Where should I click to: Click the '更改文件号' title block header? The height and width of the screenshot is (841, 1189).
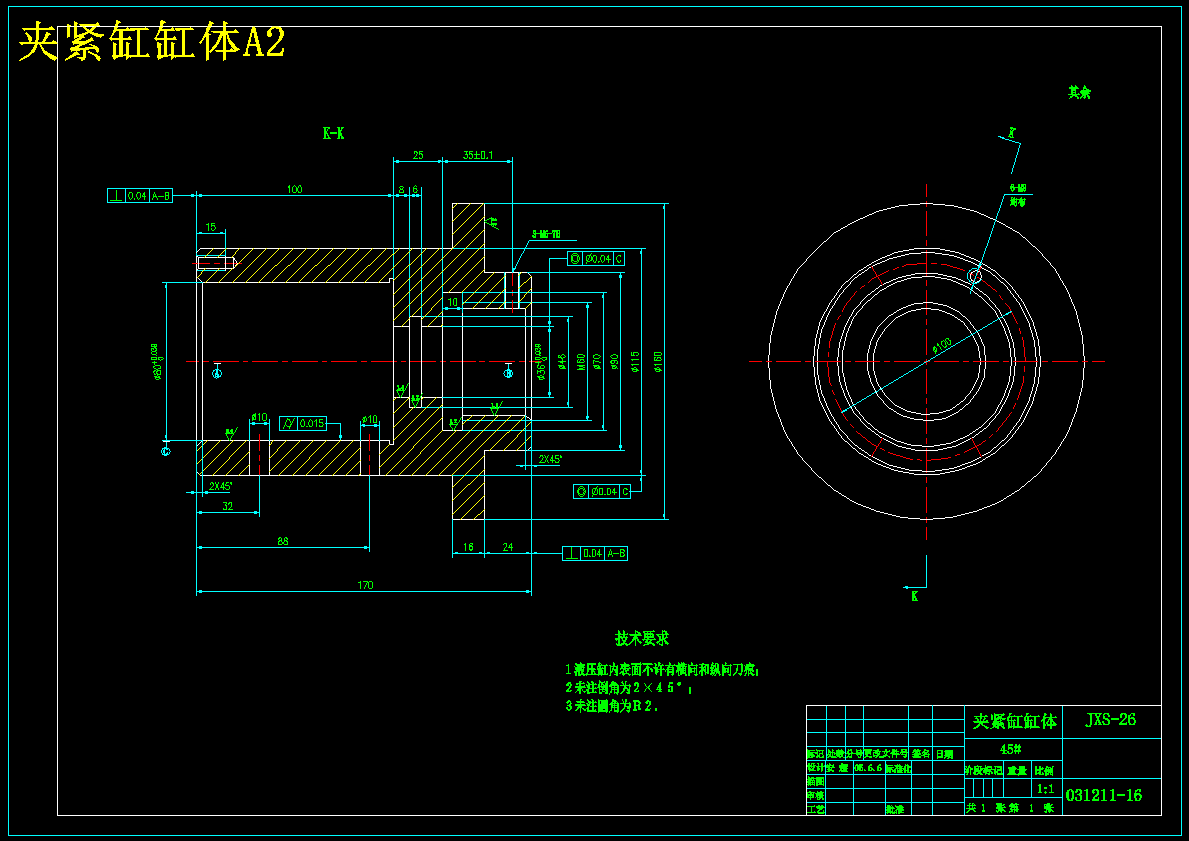[886, 754]
